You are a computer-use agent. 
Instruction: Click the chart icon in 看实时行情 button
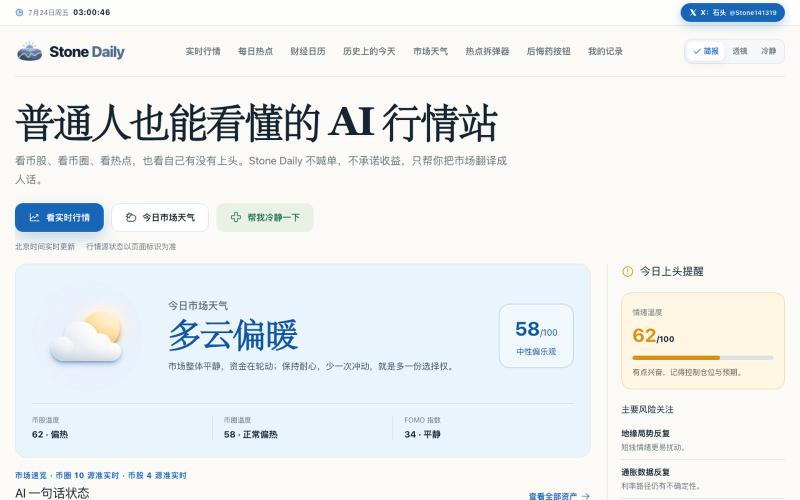(34, 217)
